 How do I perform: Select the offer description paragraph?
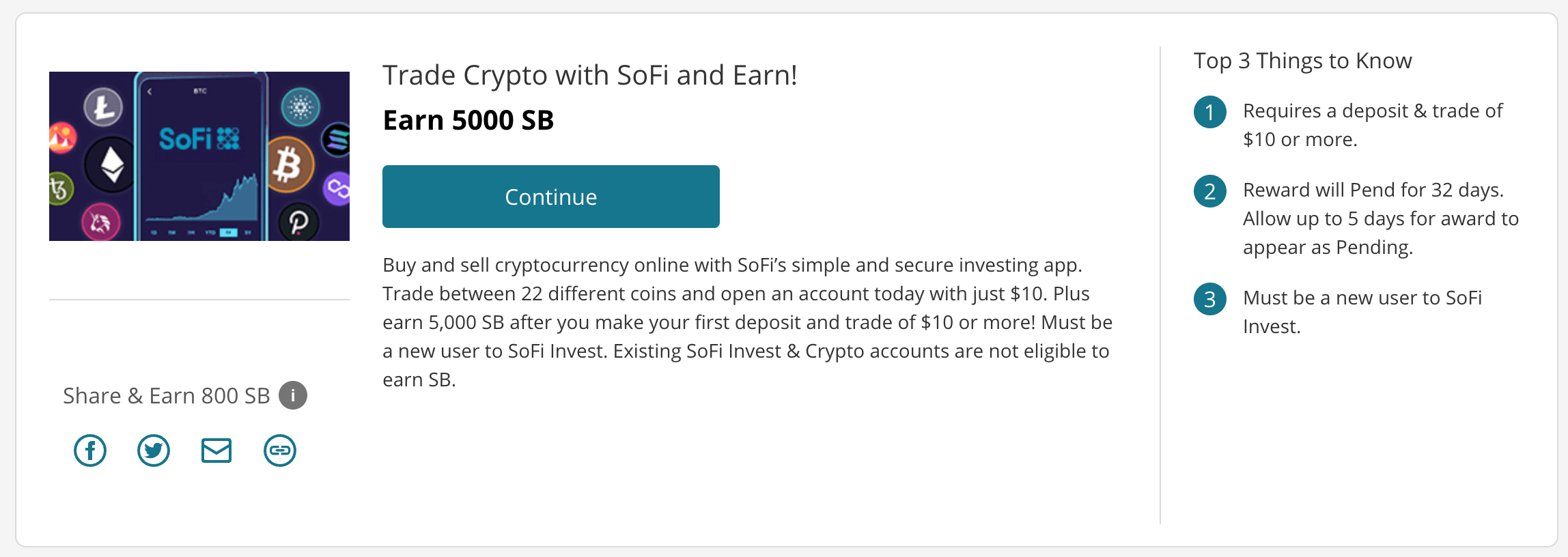tap(746, 322)
